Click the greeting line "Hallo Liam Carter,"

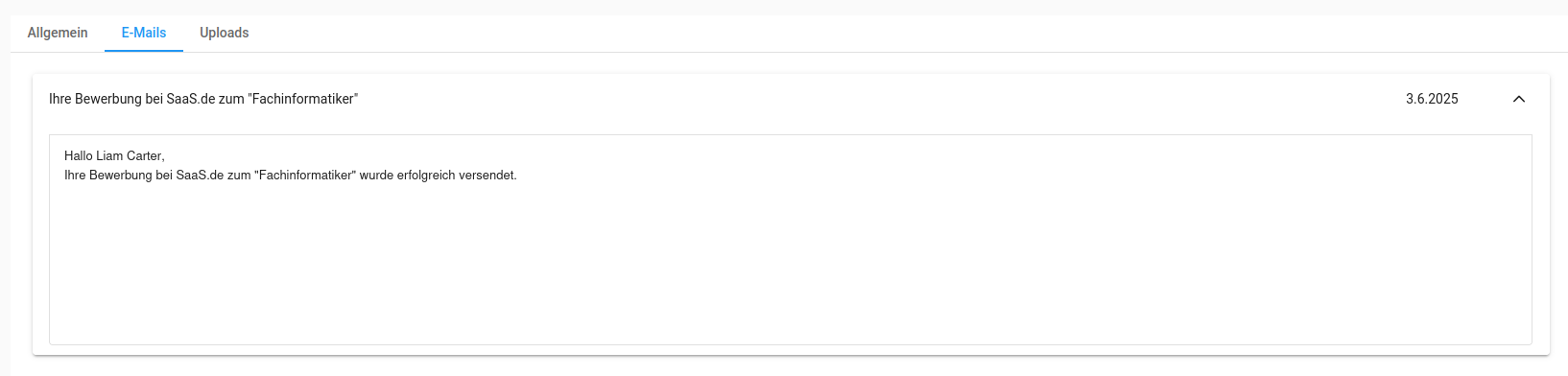114,155
